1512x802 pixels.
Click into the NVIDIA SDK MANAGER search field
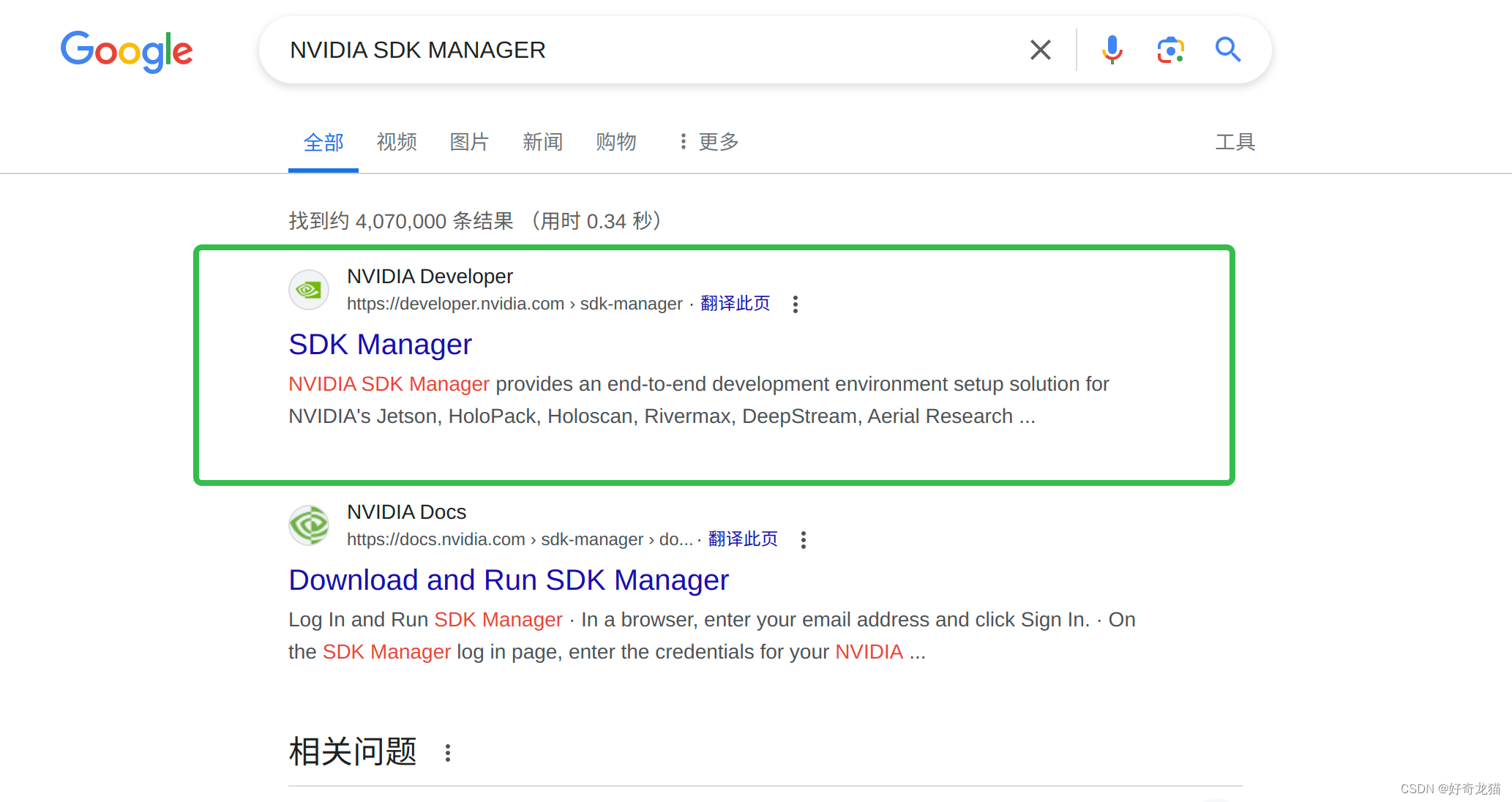coord(644,50)
